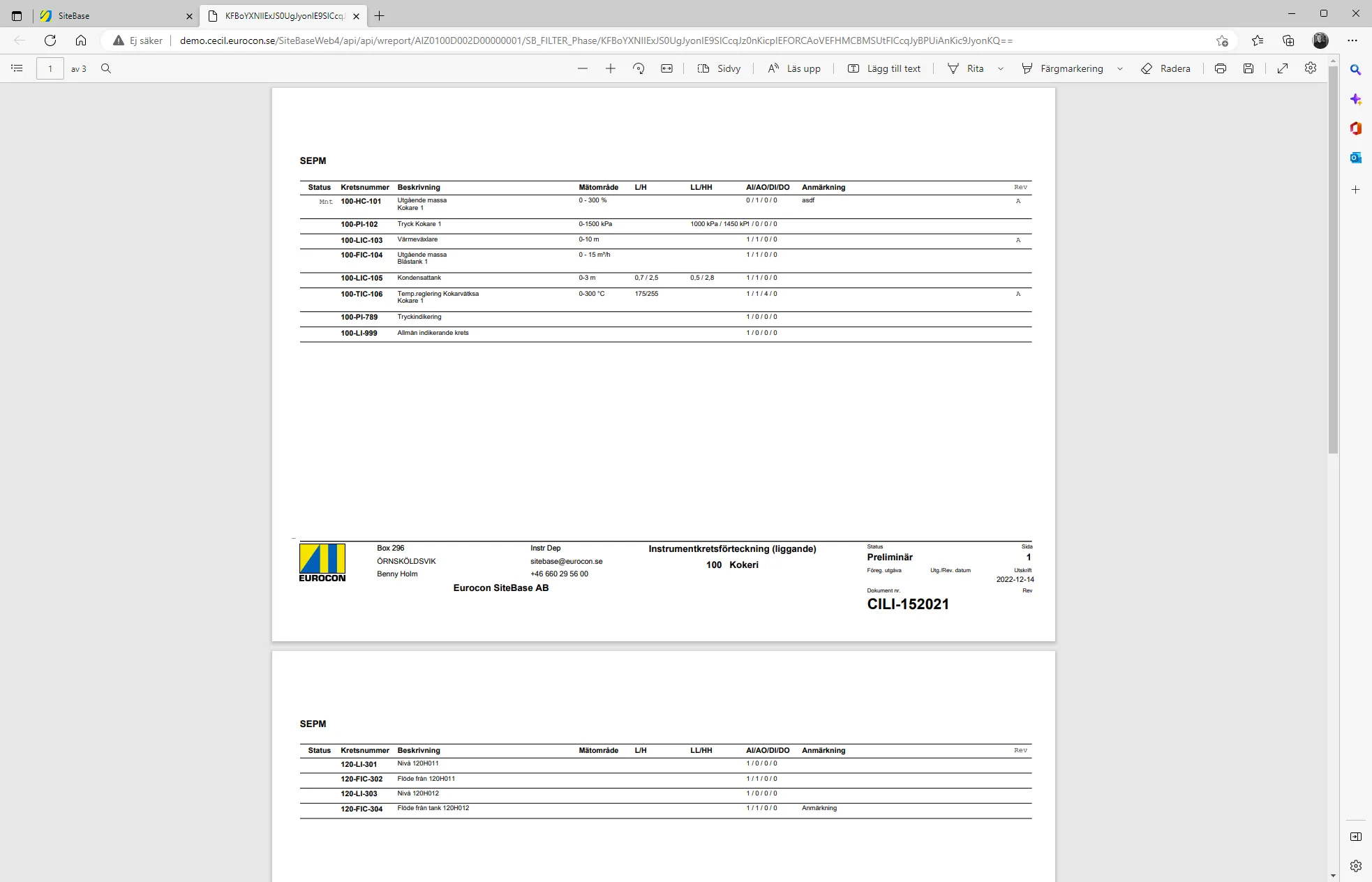Click the vertical scrollbar thumb

click(x=1333, y=260)
